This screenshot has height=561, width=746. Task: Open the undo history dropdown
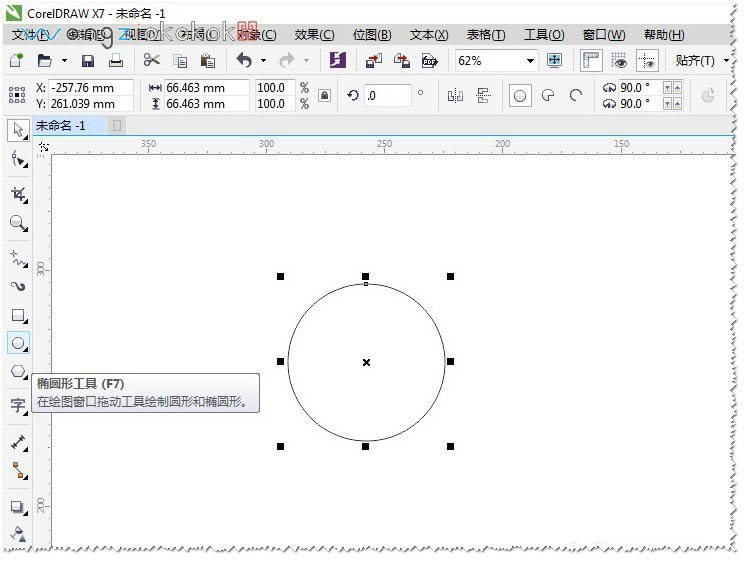(x=263, y=60)
